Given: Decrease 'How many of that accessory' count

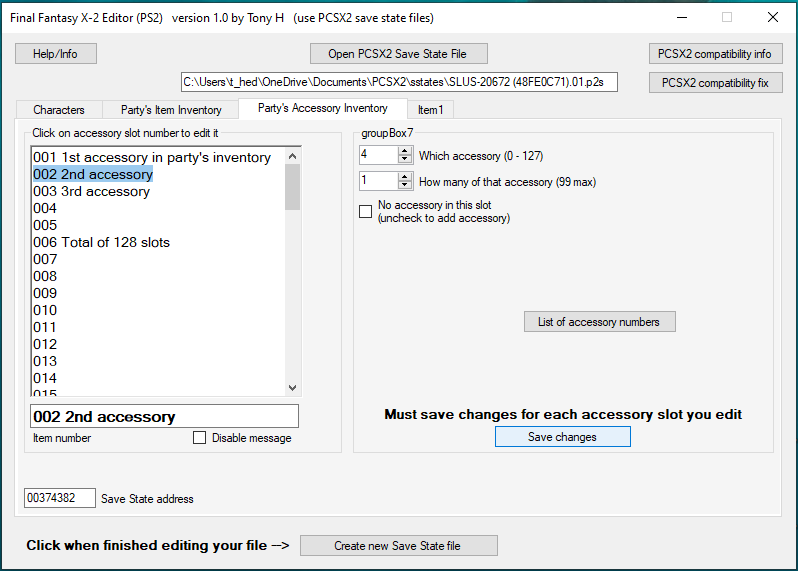Looking at the screenshot, I should click(x=405, y=185).
